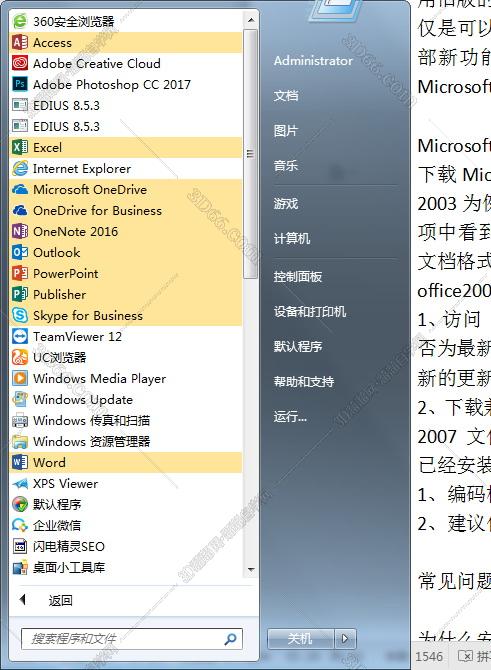The image size is (491, 670).
Task: Launch Adobe Photoshop CC 2017 icon
Action: coord(20,84)
